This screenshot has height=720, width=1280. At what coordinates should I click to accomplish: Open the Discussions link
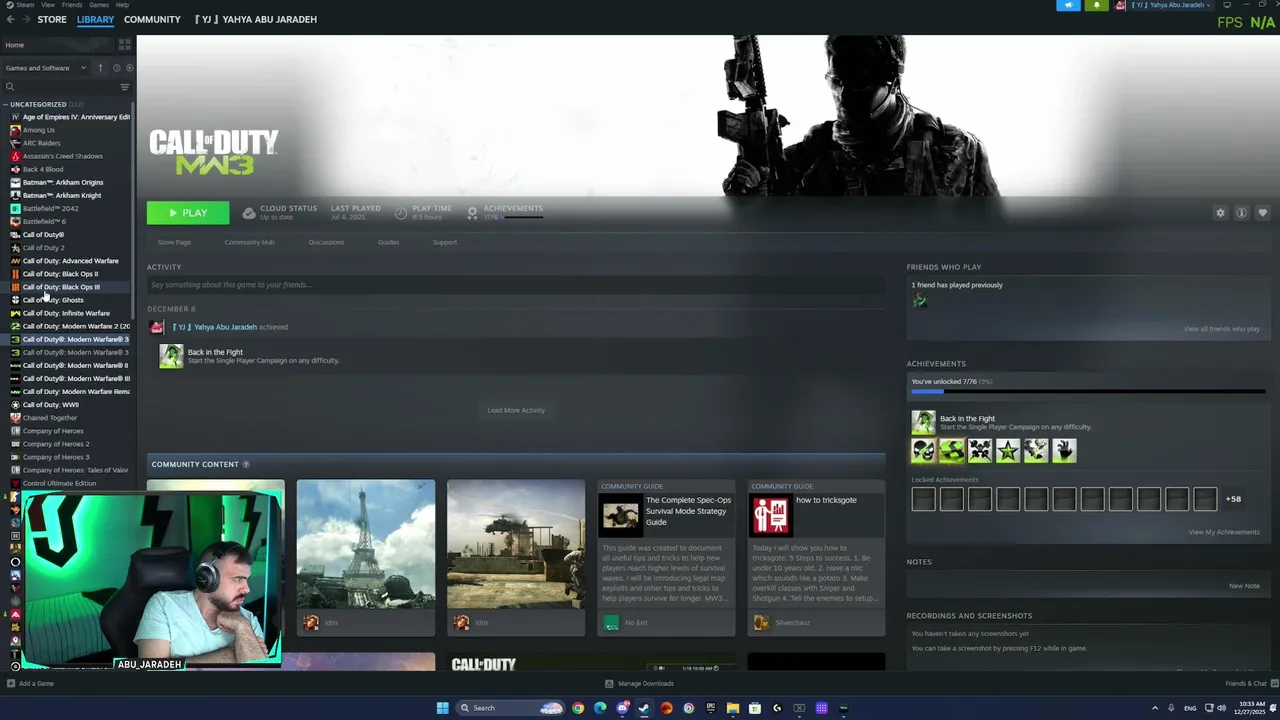tap(326, 242)
